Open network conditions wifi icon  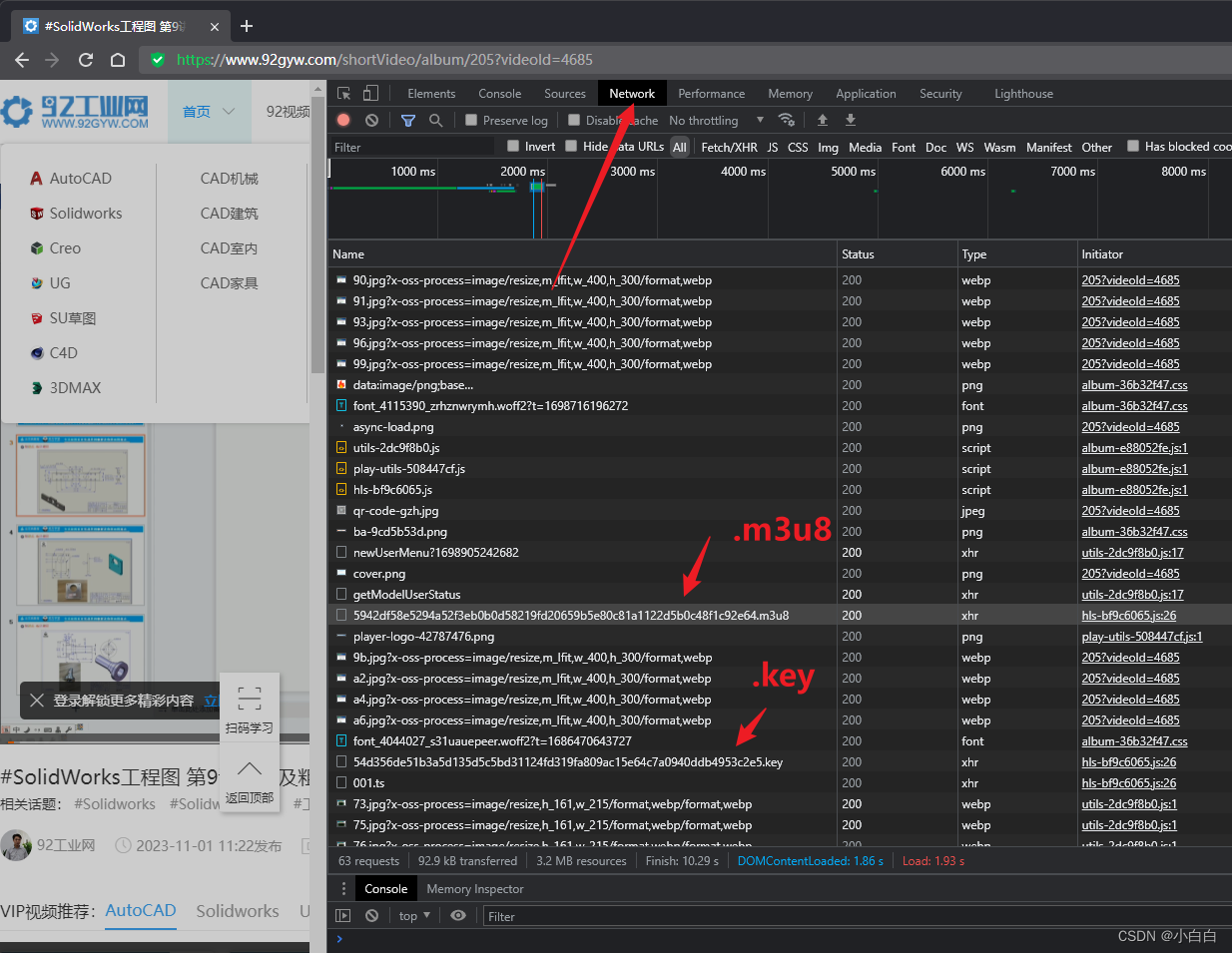click(x=787, y=120)
